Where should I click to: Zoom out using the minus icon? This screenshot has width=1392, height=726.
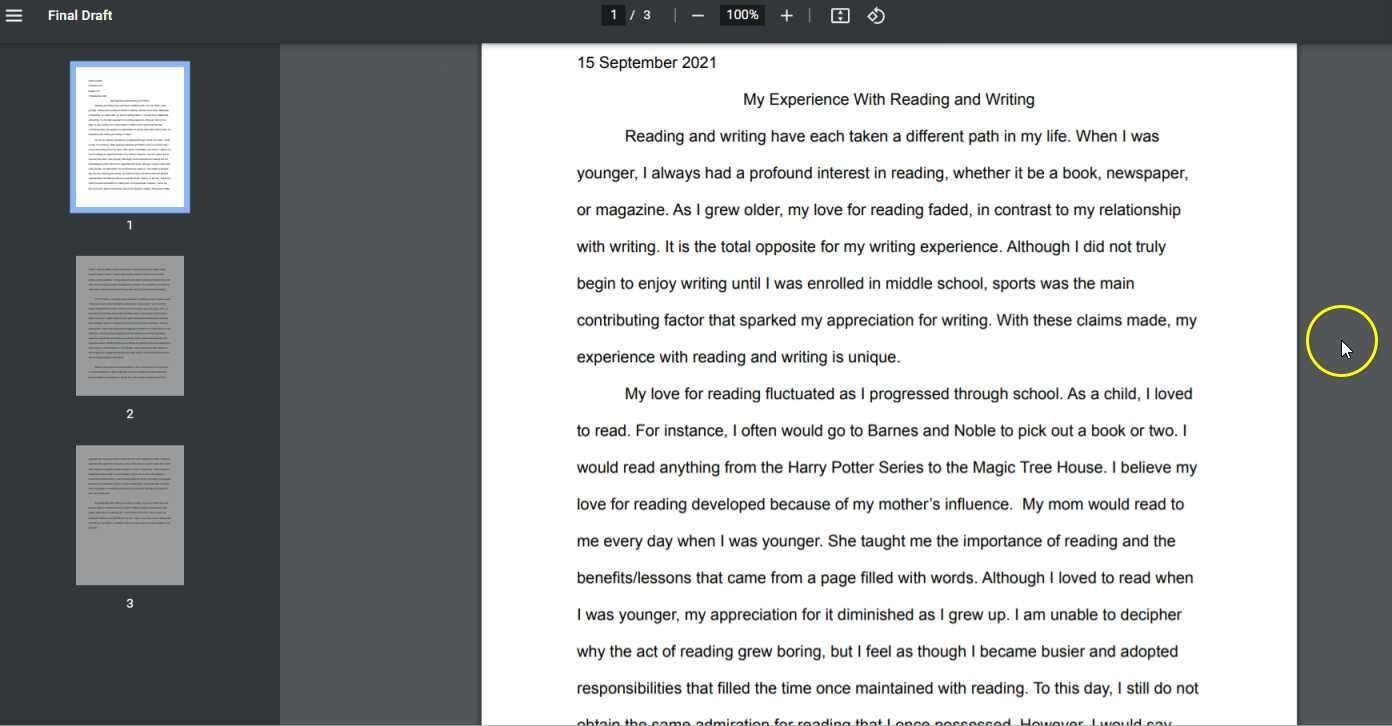click(x=697, y=14)
